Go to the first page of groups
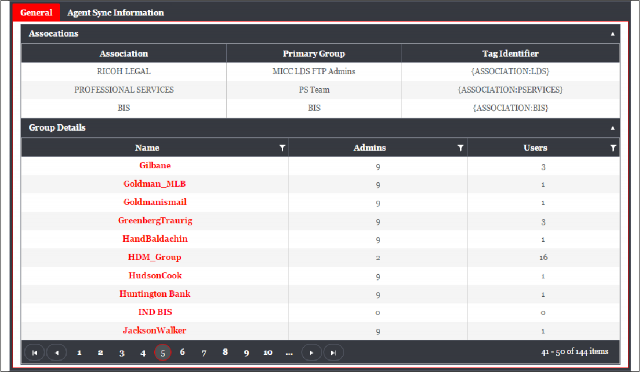The height and width of the screenshot is (372, 640). (35, 353)
